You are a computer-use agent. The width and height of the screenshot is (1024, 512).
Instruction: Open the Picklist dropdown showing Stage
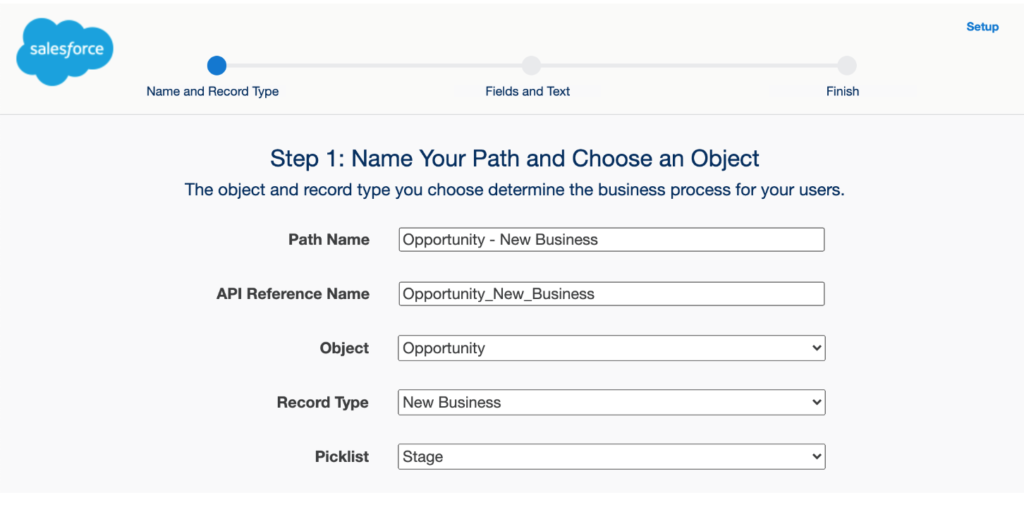[611, 456]
